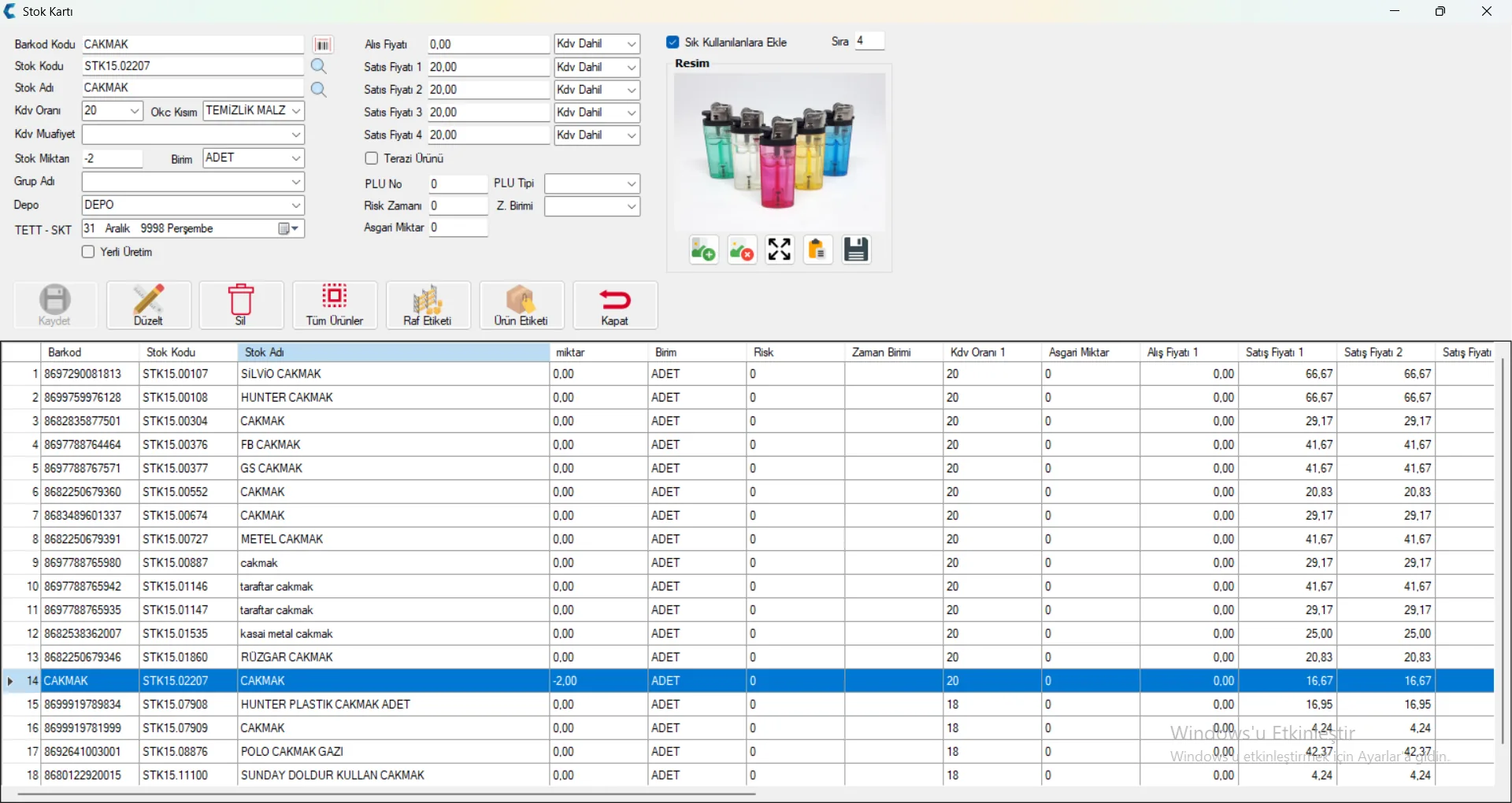Expand the Grup Adı dropdown
The width and height of the screenshot is (1512, 803).
tap(296, 182)
